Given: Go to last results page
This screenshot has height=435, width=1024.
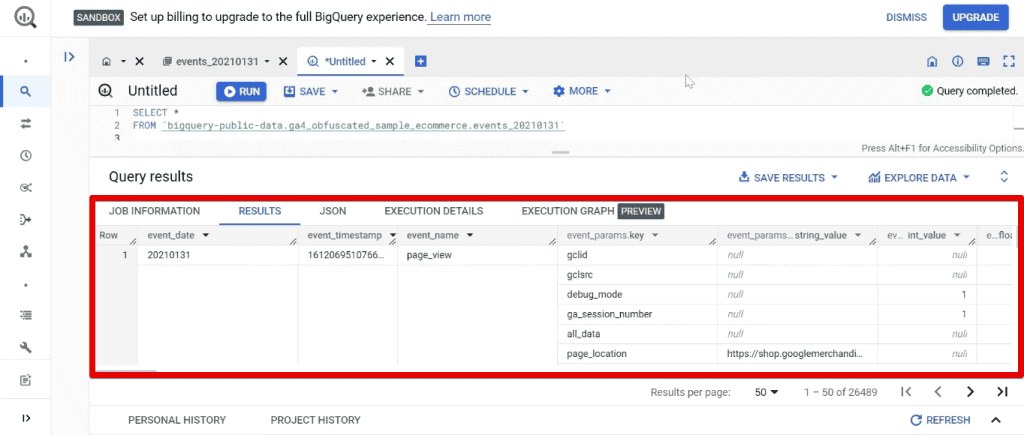Looking at the screenshot, I should [1002, 392].
